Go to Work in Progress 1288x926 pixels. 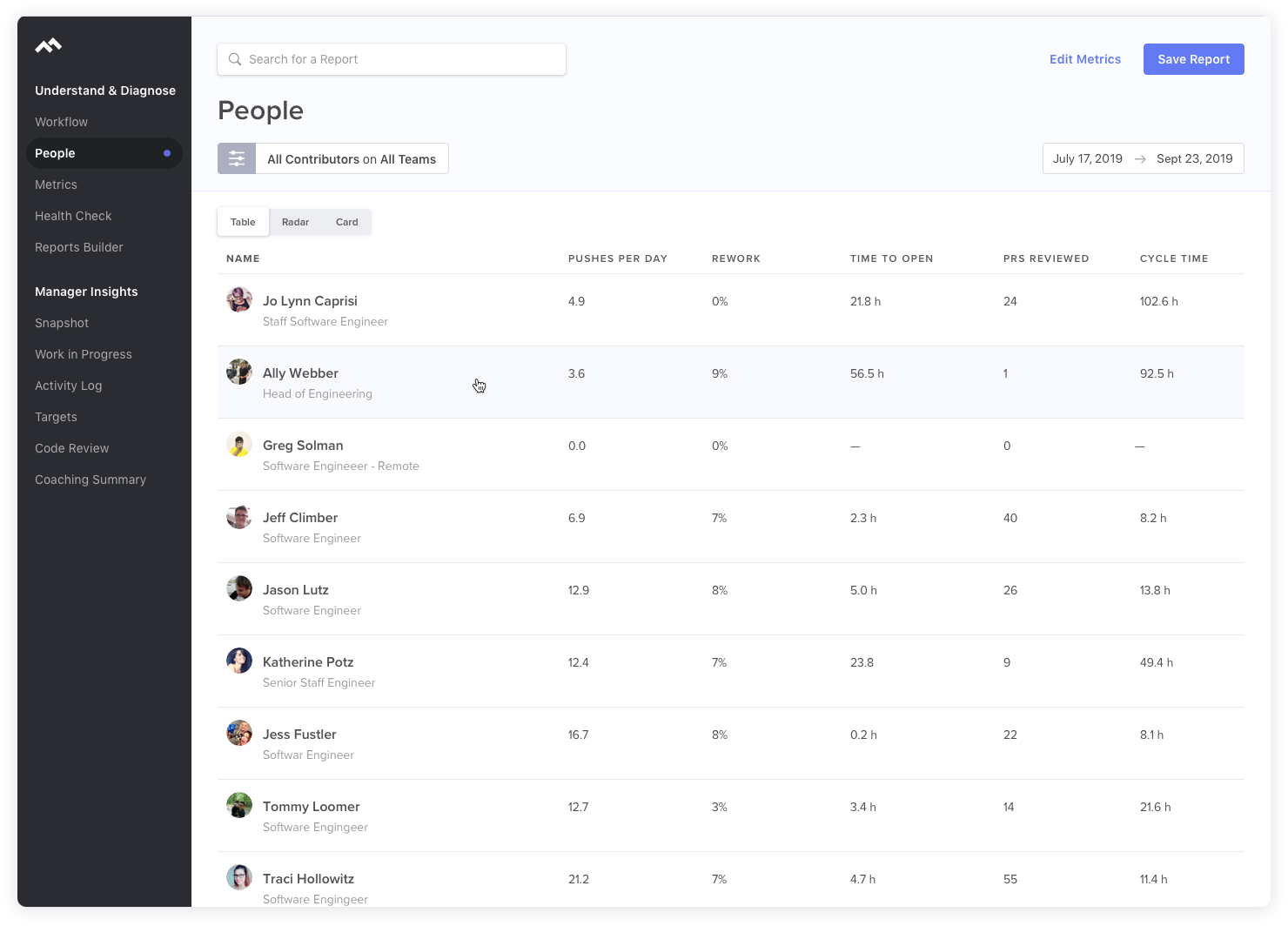[84, 354]
